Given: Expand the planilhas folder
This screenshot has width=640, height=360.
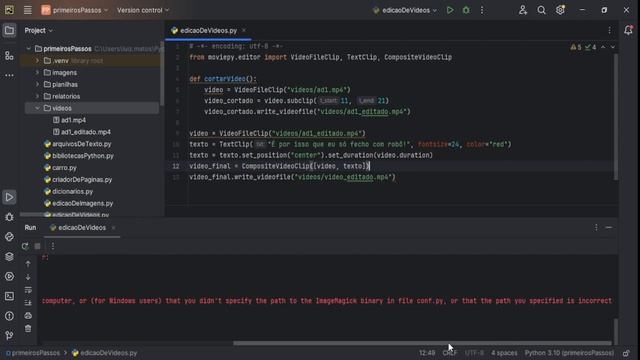Looking at the screenshot, I should 38,84.
